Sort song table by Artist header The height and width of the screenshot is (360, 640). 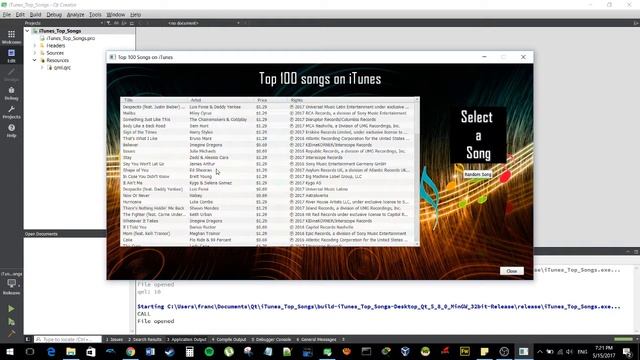pyautogui.click(x=221, y=100)
